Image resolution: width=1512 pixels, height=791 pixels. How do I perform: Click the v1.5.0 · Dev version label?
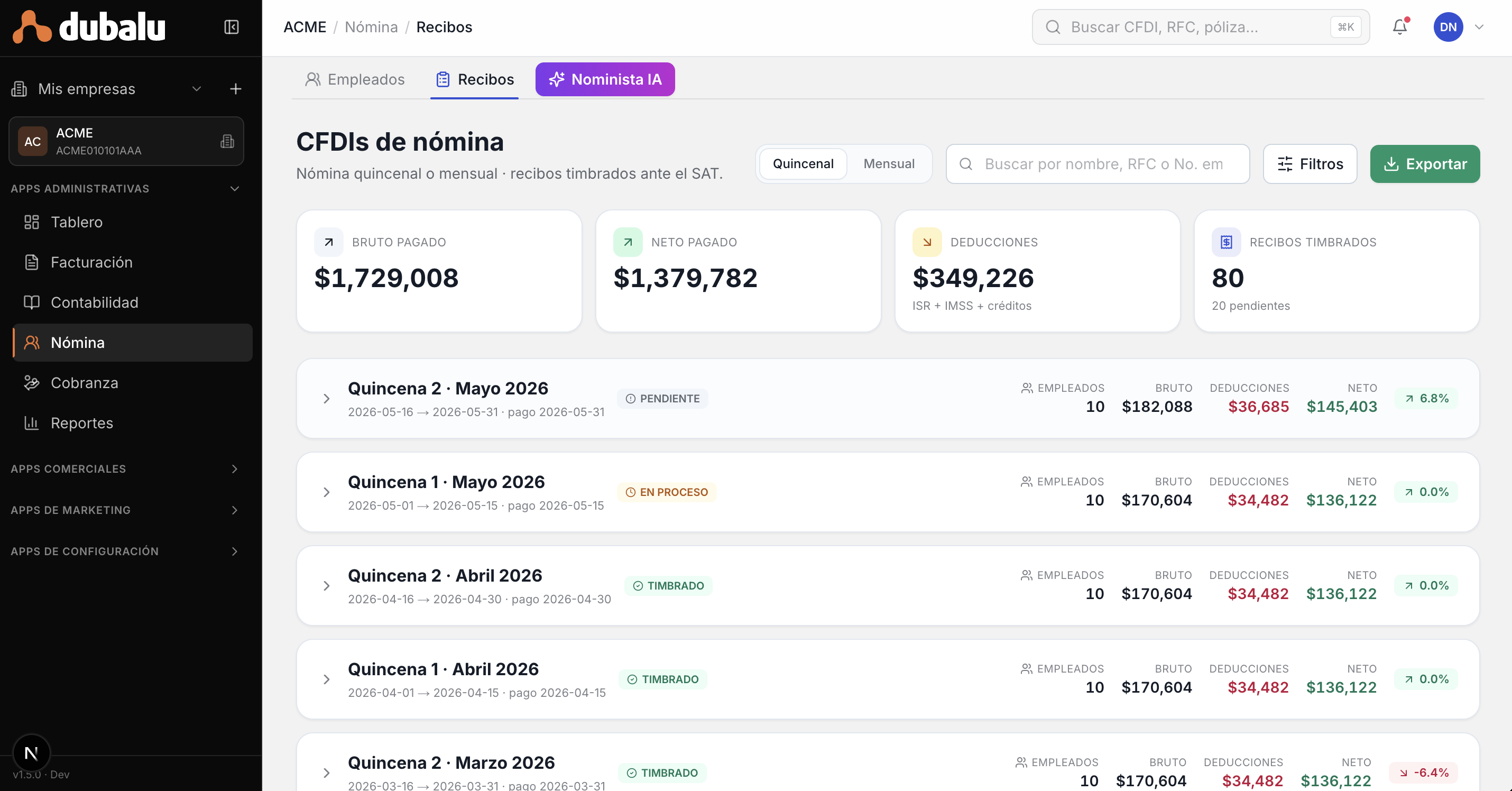[41, 774]
